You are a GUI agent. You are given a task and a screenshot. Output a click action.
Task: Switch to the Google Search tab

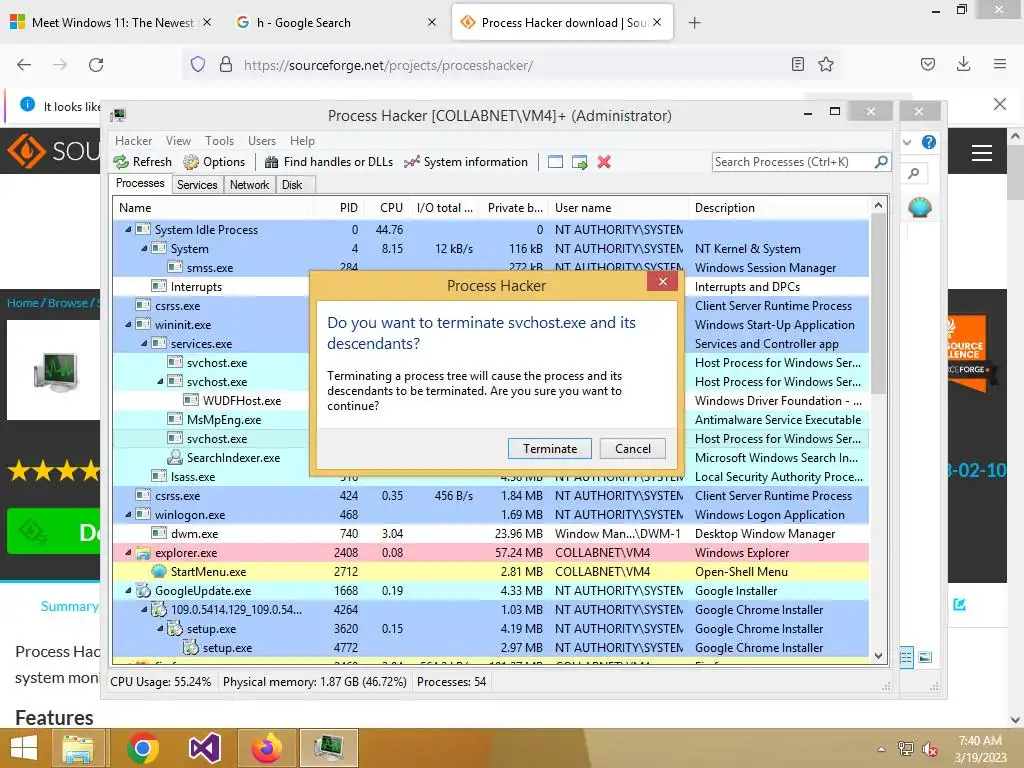tap(334, 23)
